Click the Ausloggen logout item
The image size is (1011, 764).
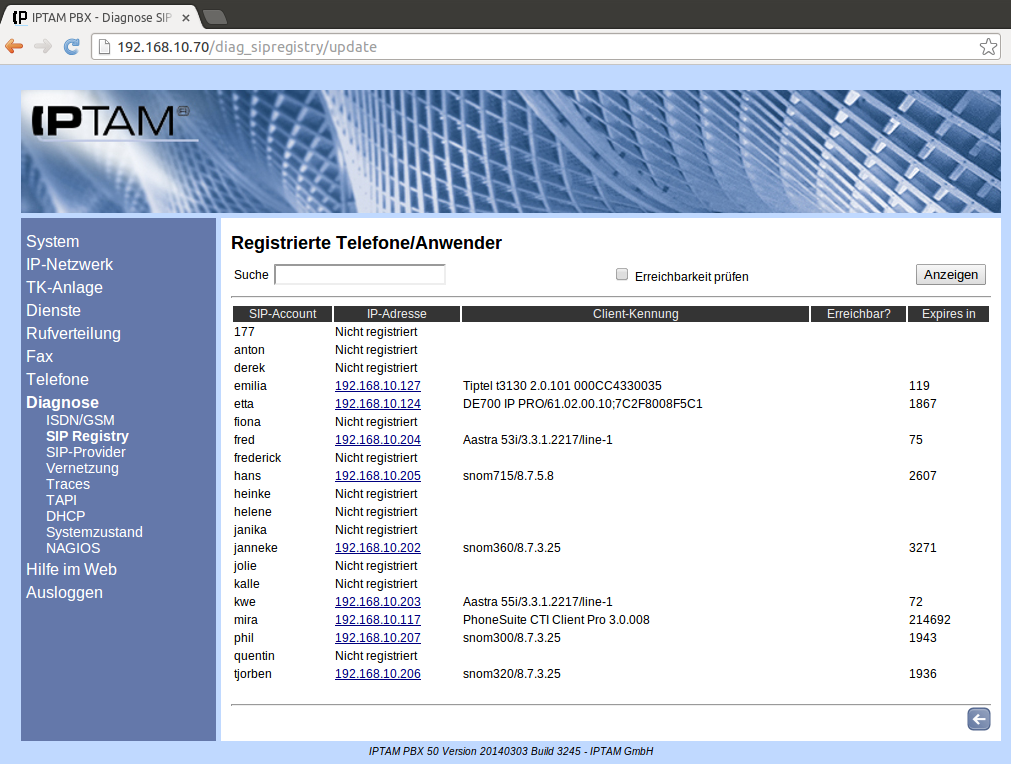[64, 593]
